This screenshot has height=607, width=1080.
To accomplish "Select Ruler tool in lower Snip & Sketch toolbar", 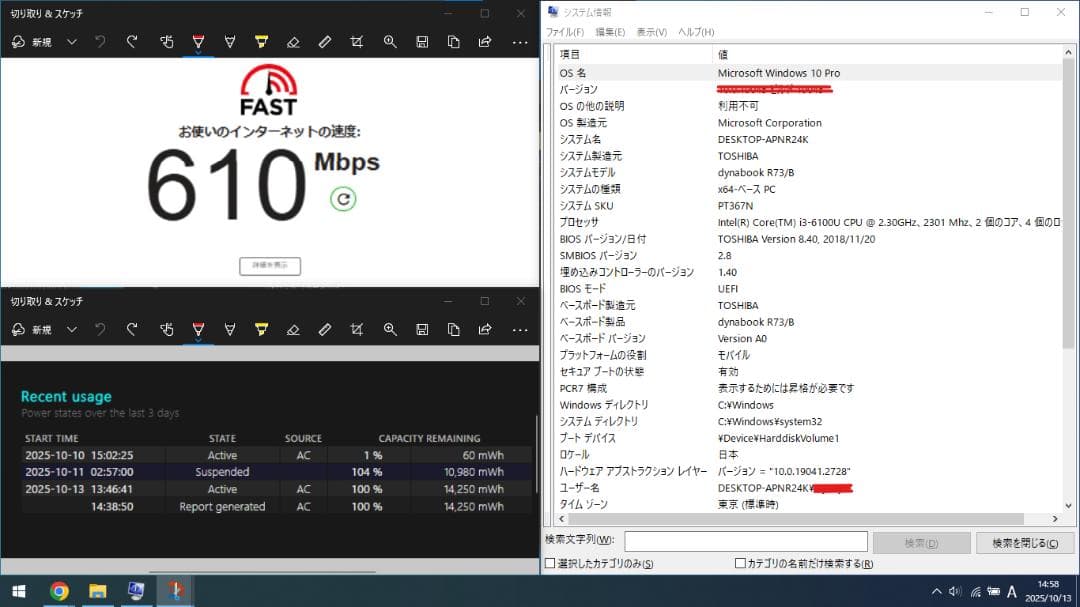I will [x=325, y=330].
